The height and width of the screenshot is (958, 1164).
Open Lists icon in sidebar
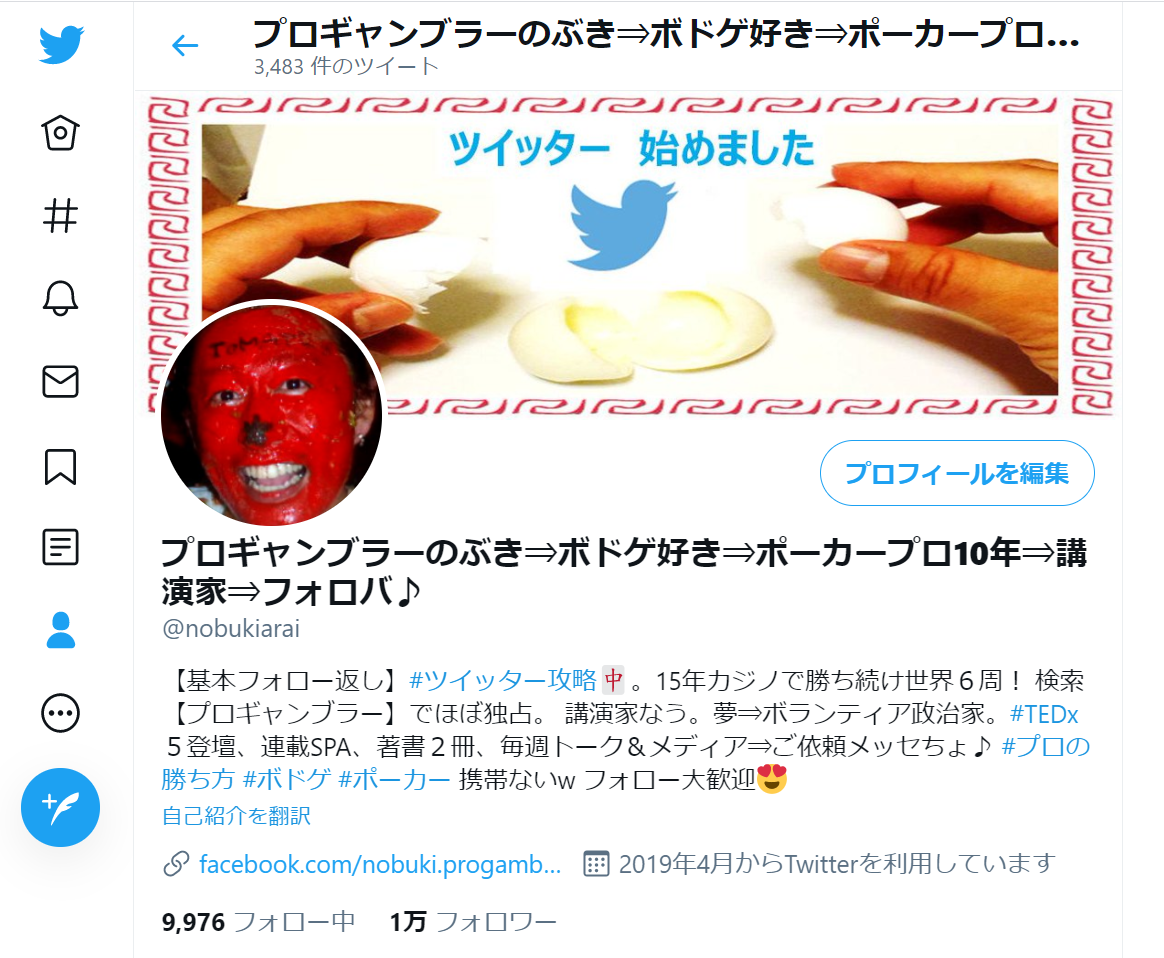[x=60, y=547]
